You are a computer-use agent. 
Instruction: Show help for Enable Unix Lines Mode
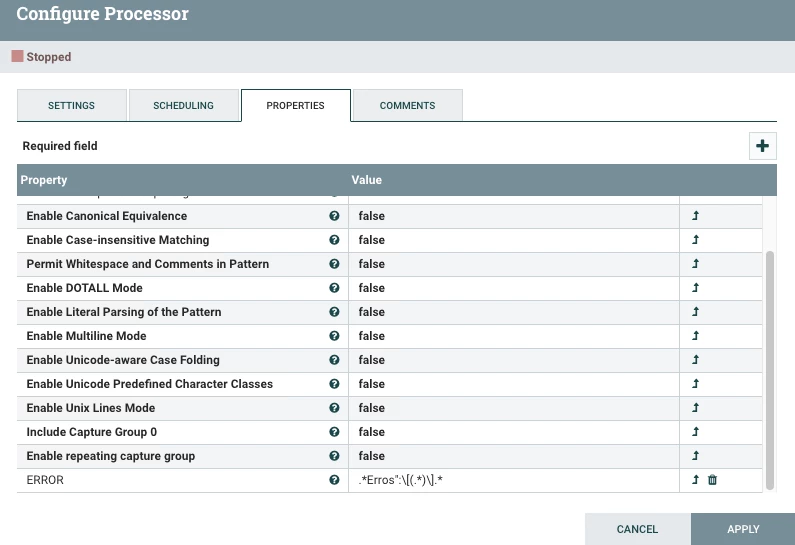(x=334, y=408)
